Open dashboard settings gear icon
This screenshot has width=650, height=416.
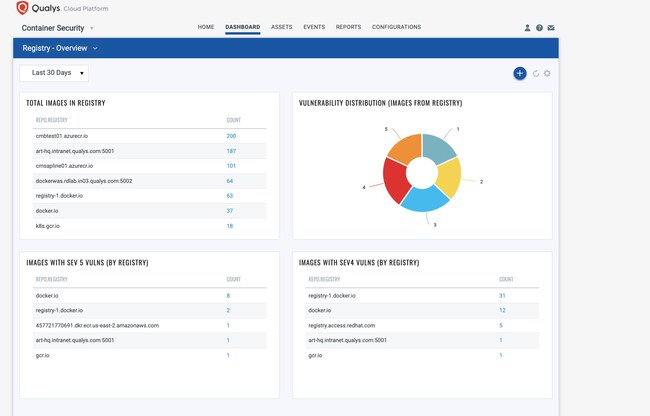547,73
